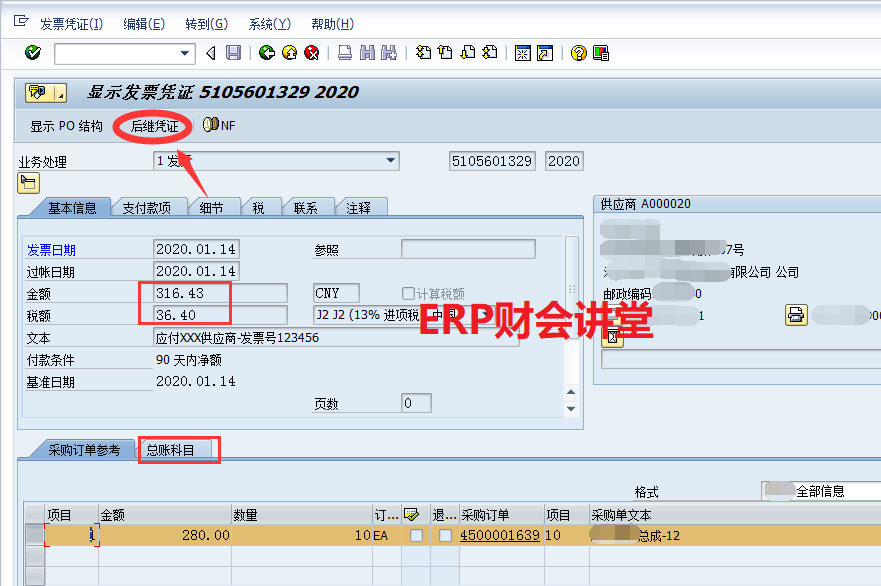Click the green Back arrow icon
This screenshot has width=881, height=586.
pos(267,53)
